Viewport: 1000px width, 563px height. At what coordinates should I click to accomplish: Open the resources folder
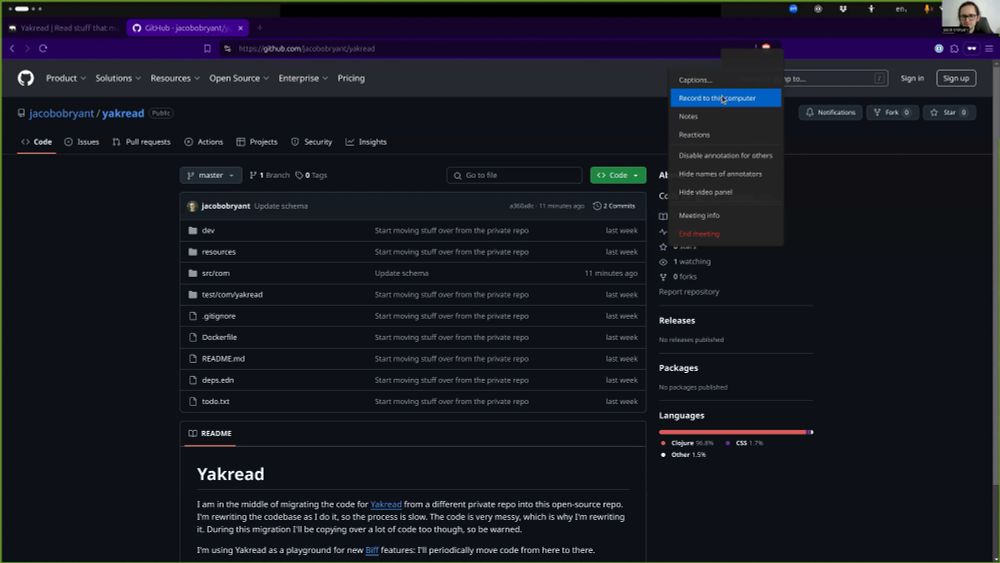[x=219, y=252]
